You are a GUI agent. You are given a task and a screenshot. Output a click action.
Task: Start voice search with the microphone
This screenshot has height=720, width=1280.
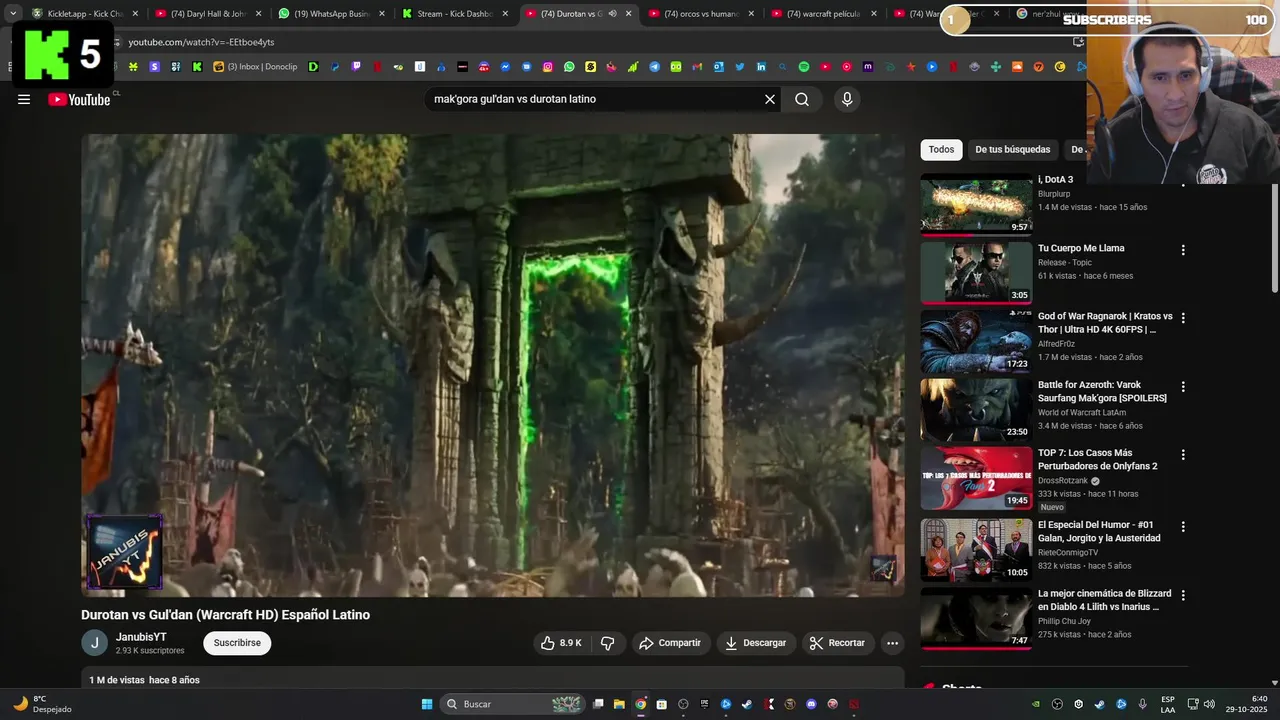click(x=847, y=99)
